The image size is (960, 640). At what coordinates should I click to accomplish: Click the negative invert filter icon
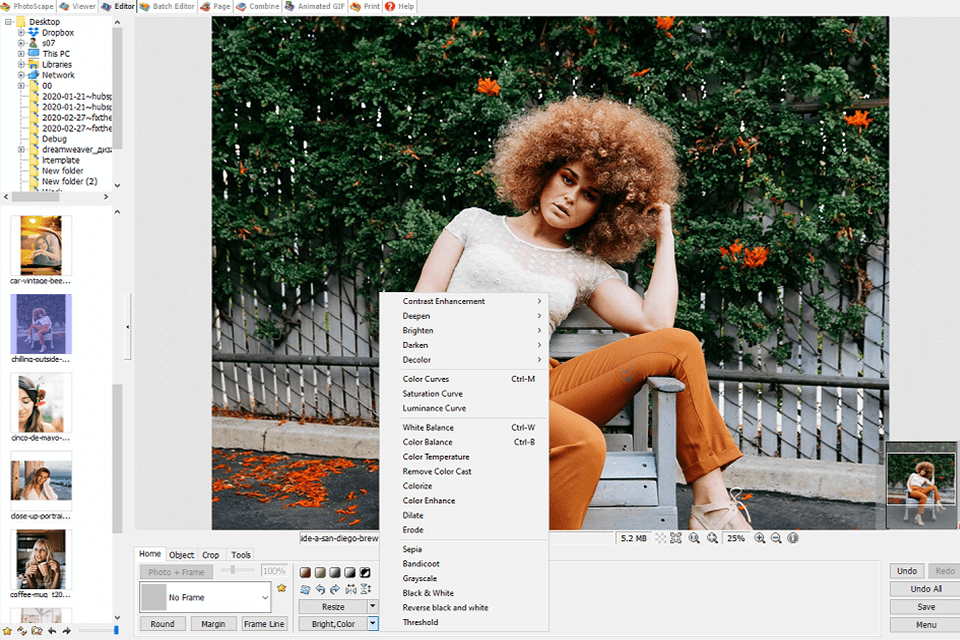pyautogui.click(x=366, y=572)
